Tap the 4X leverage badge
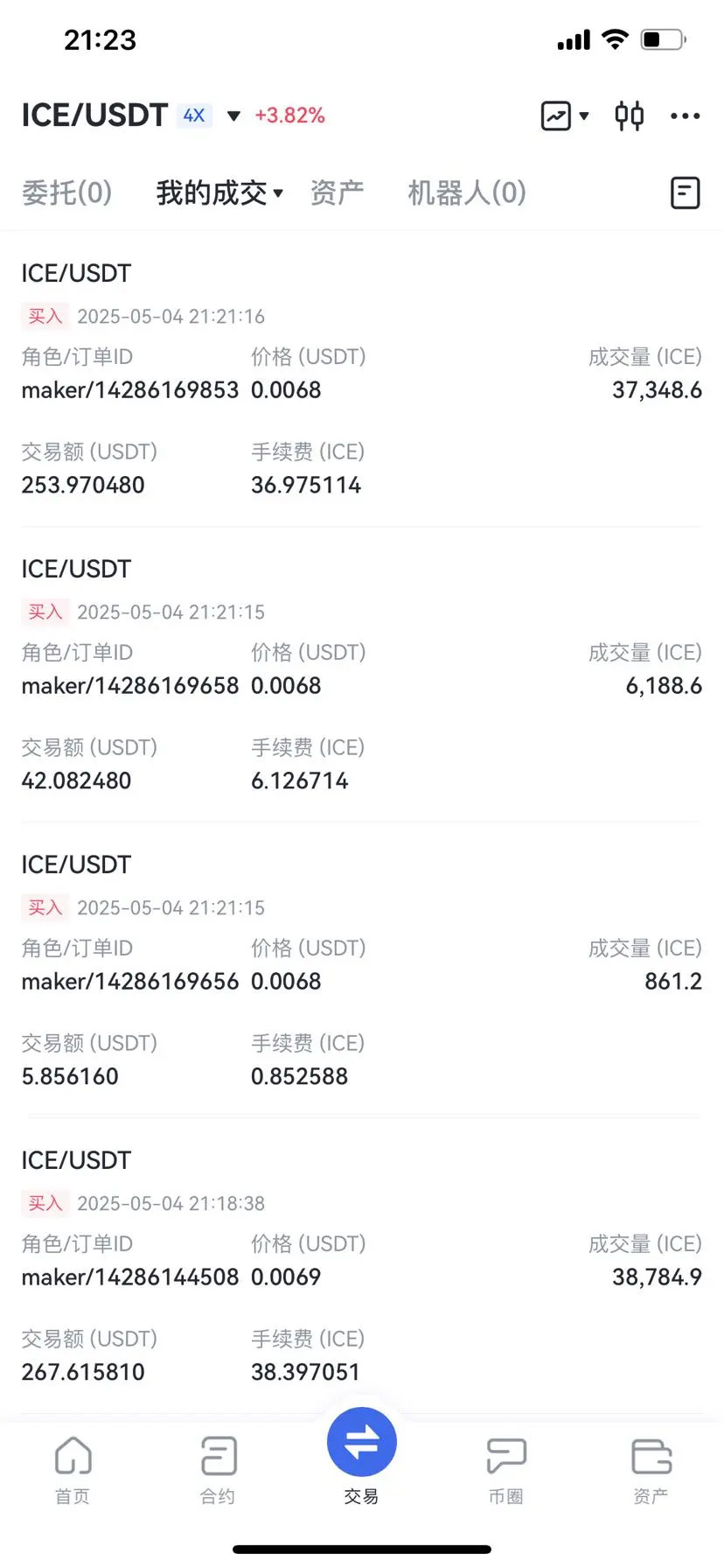 pos(194,115)
